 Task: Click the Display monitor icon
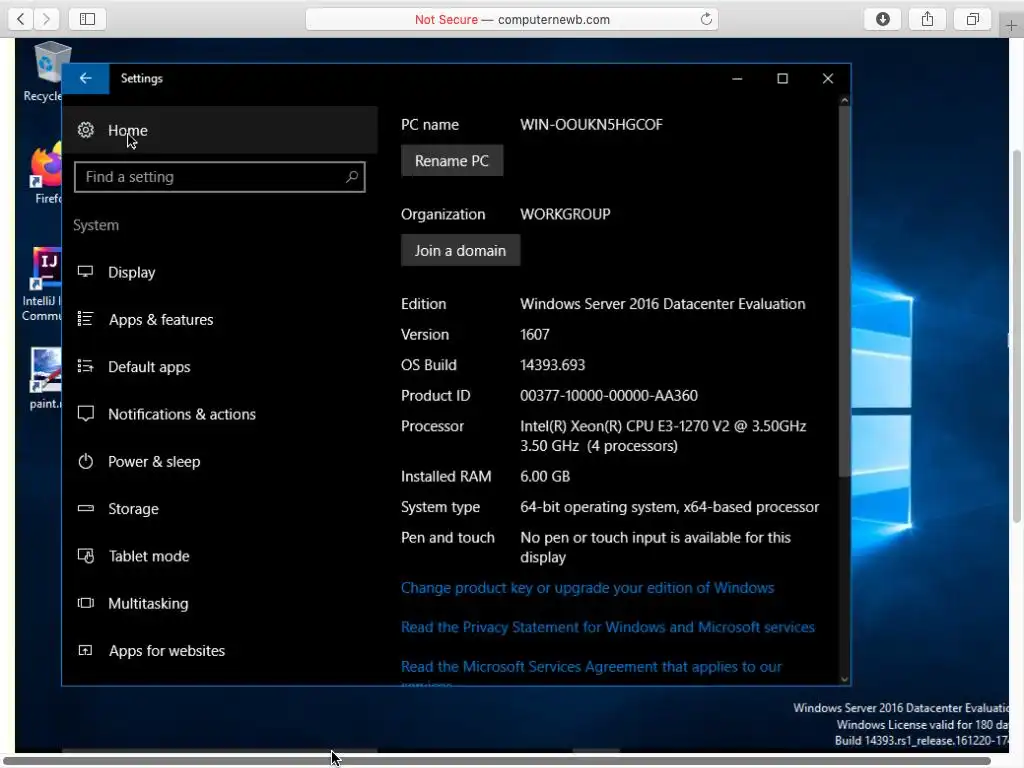coord(86,272)
